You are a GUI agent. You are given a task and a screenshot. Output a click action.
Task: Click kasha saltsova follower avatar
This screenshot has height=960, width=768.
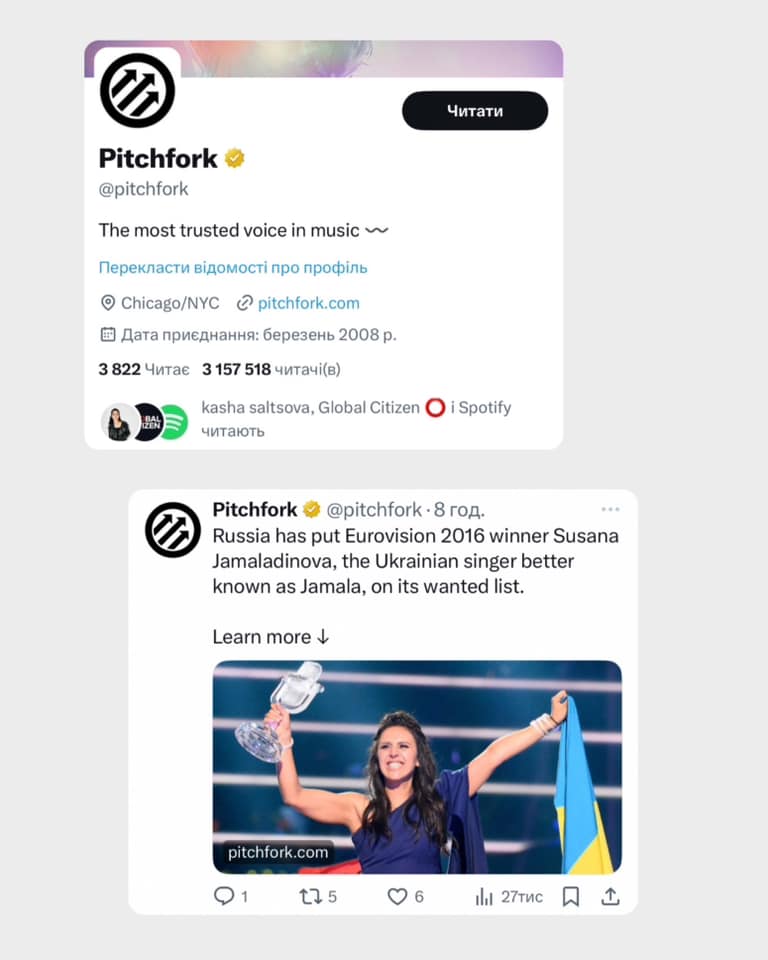[x=119, y=422]
